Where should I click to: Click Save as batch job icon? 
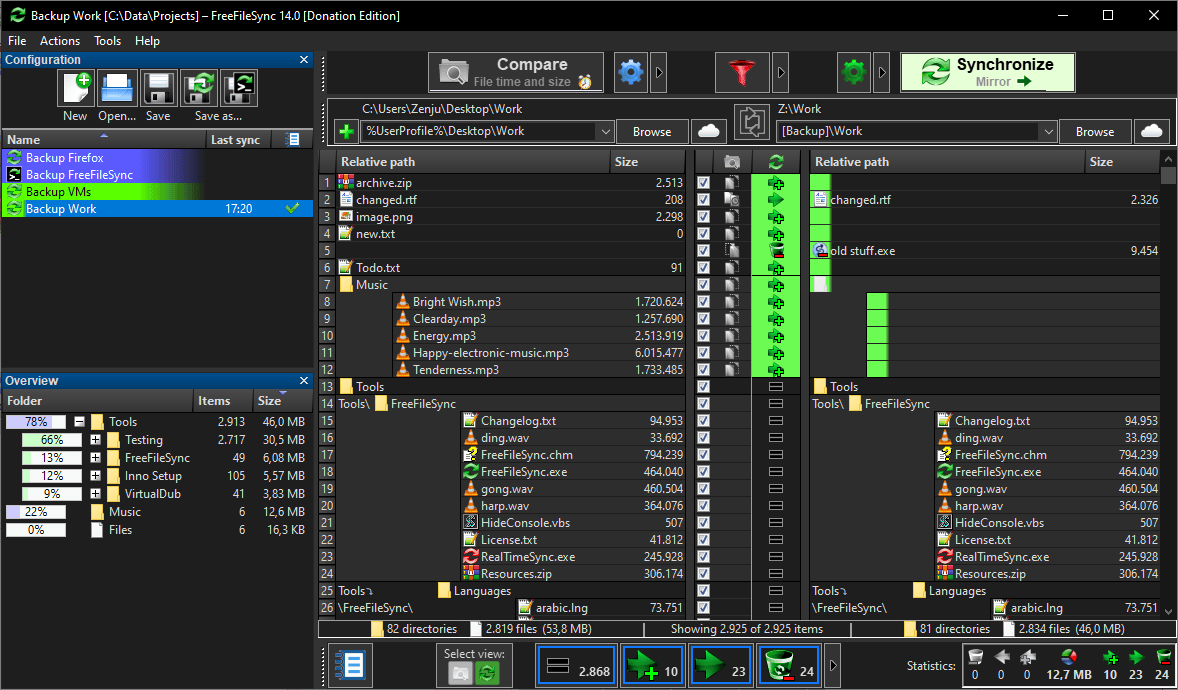pyautogui.click(x=240, y=89)
